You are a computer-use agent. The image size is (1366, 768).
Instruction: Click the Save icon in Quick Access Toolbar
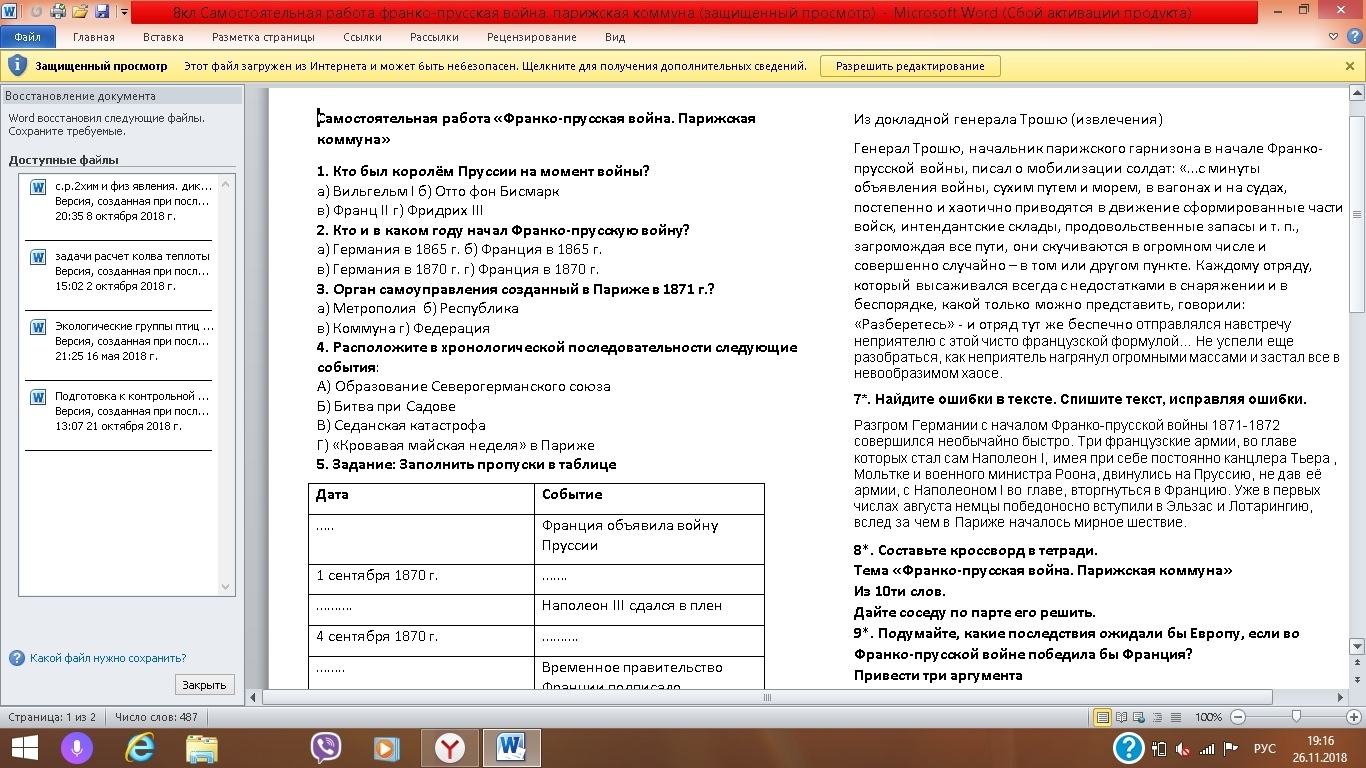[x=101, y=12]
